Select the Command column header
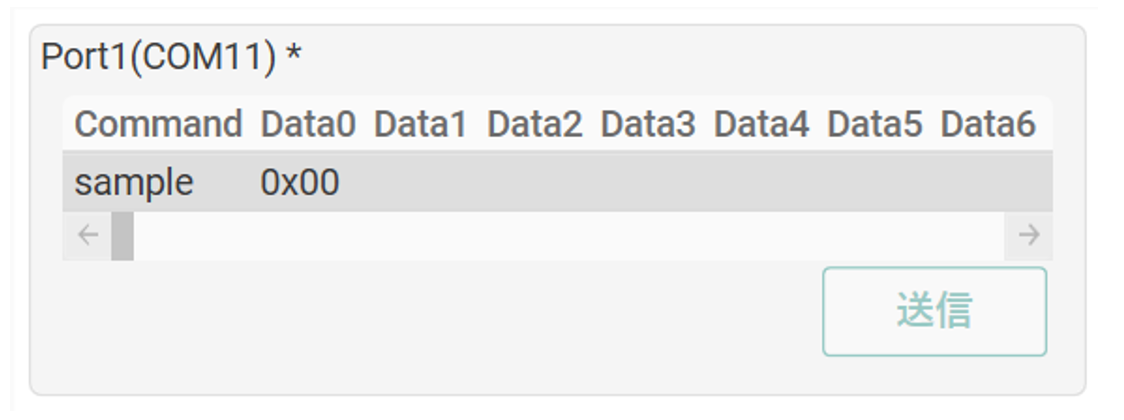 tap(158, 125)
